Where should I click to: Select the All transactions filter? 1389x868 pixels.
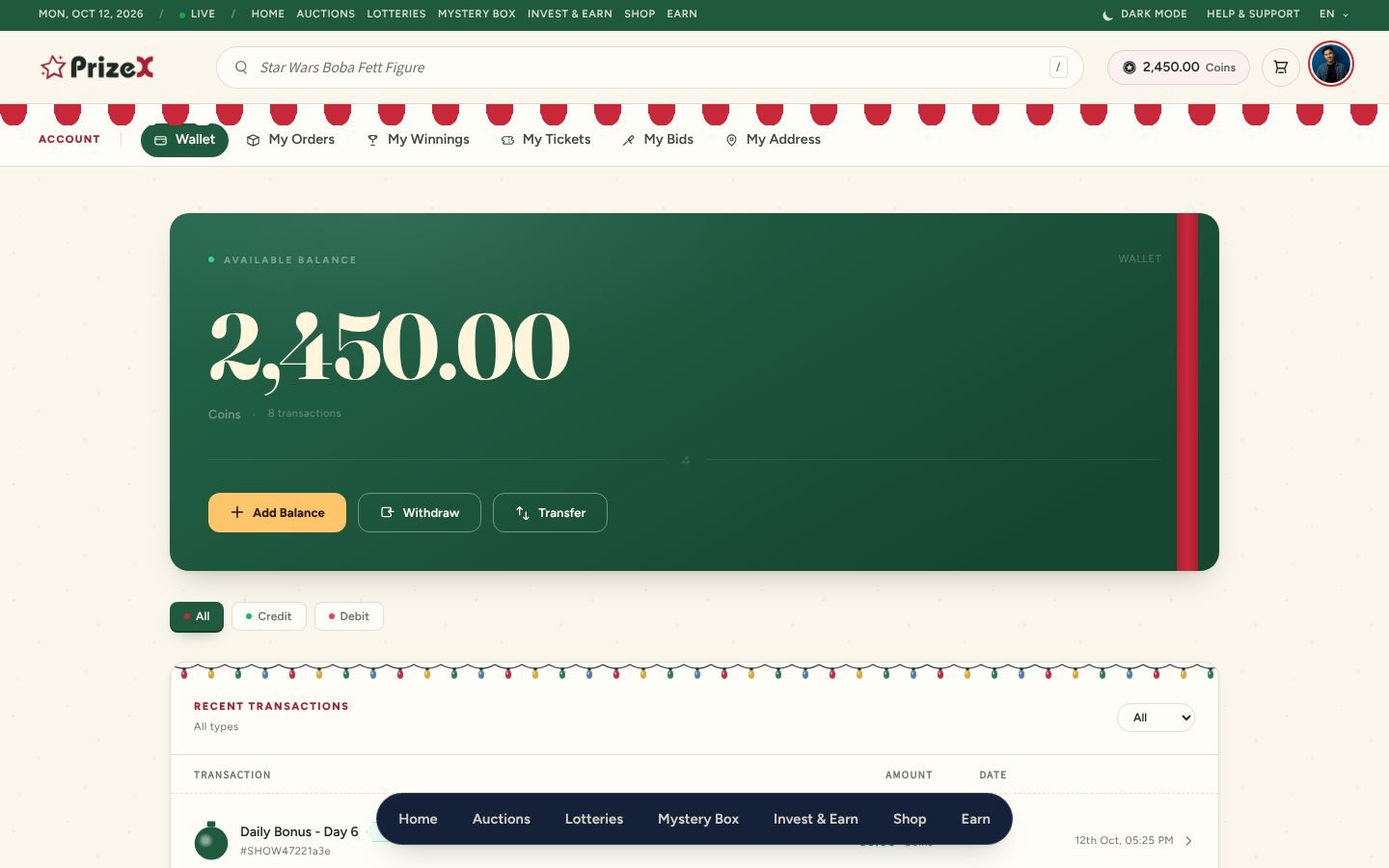click(197, 616)
